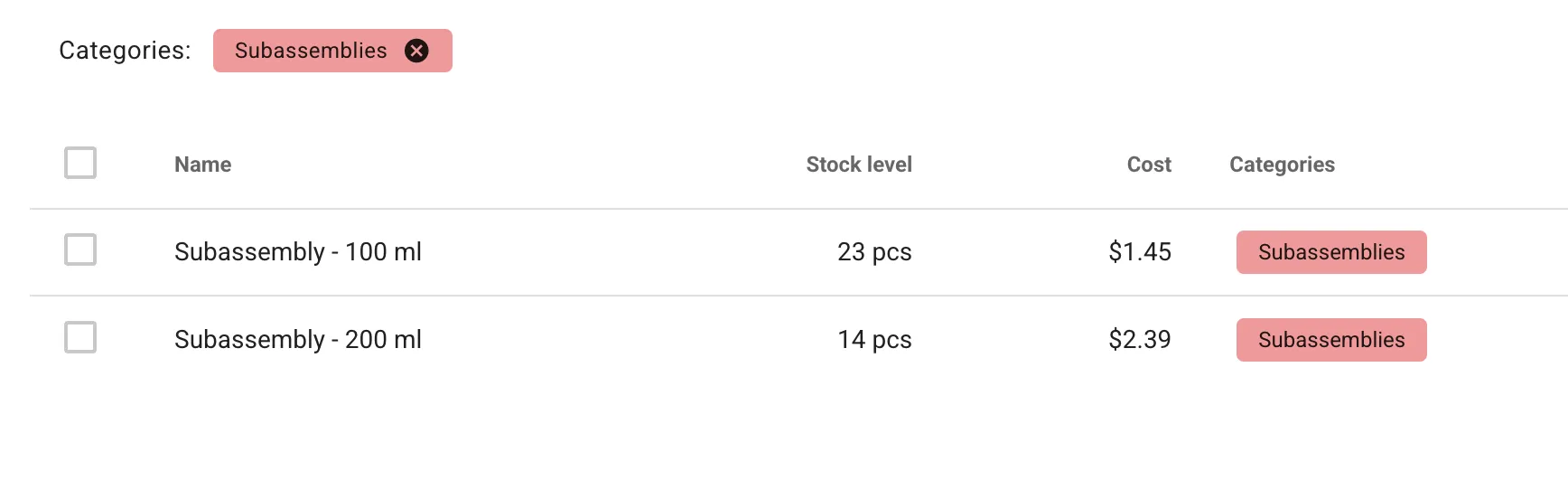Click Subassemblies tag in 200 ml row
The image size is (1568, 499).
point(1330,340)
